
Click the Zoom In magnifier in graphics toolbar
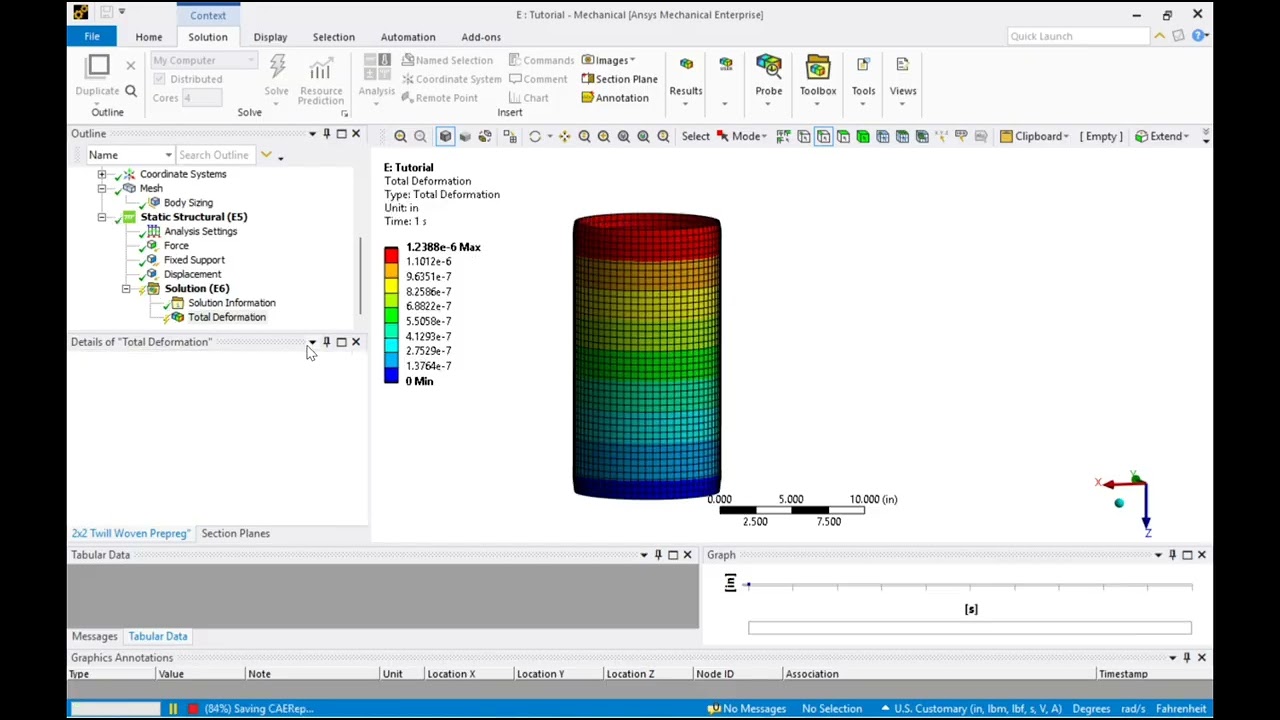[x=400, y=136]
